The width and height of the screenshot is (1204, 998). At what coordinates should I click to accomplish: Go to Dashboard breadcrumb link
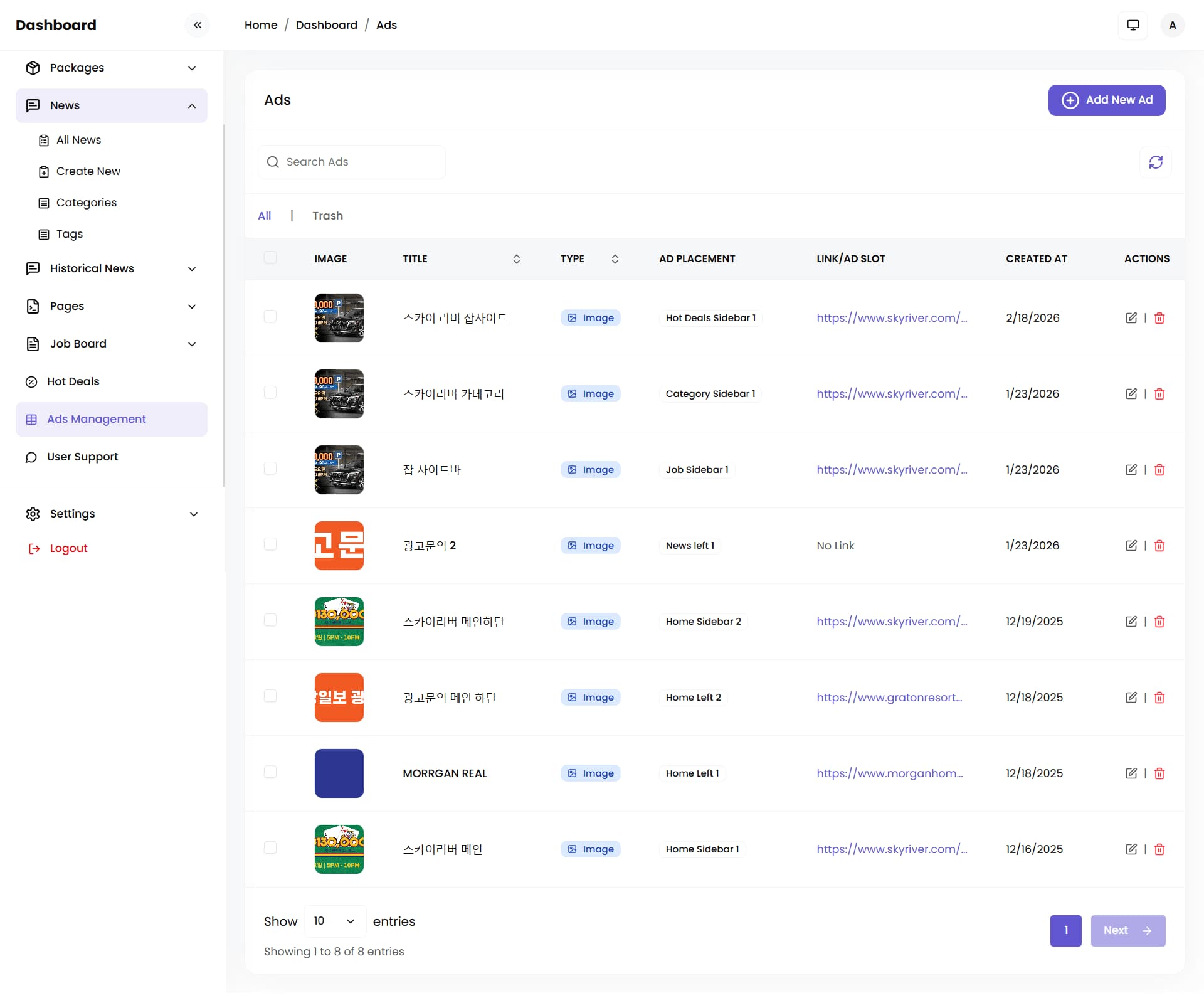326,25
